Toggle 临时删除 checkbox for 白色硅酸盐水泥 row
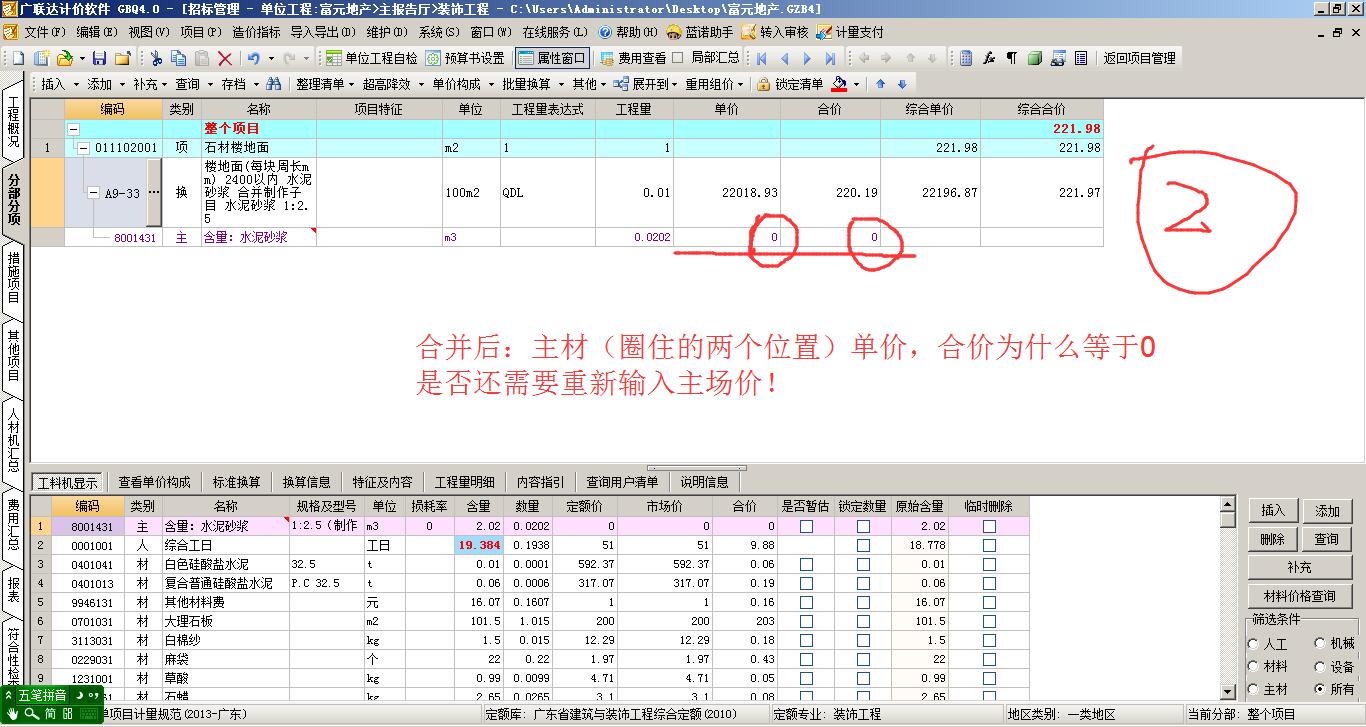 (989, 564)
